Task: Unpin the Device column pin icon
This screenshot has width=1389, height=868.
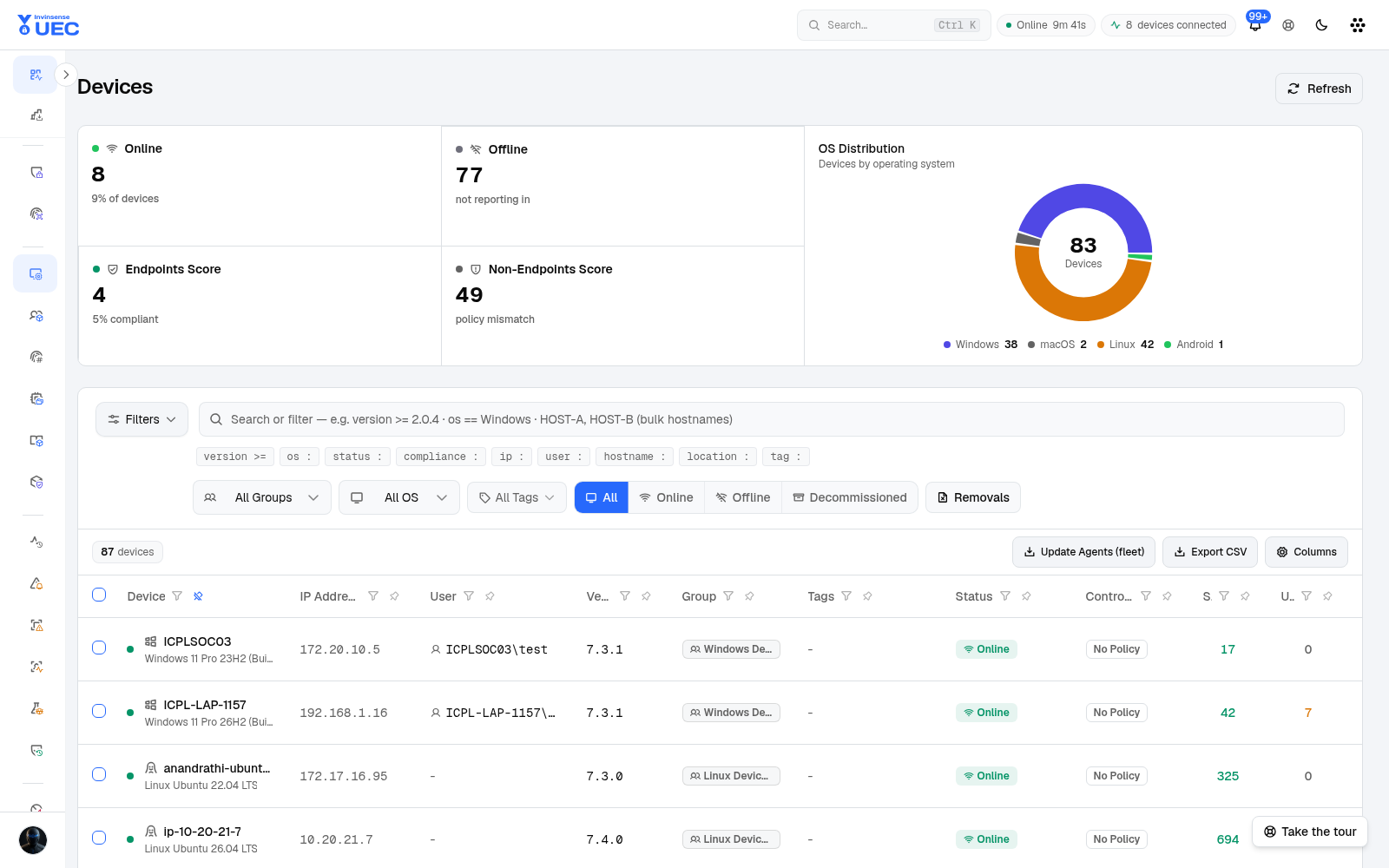Action: pyautogui.click(x=198, y=596)
